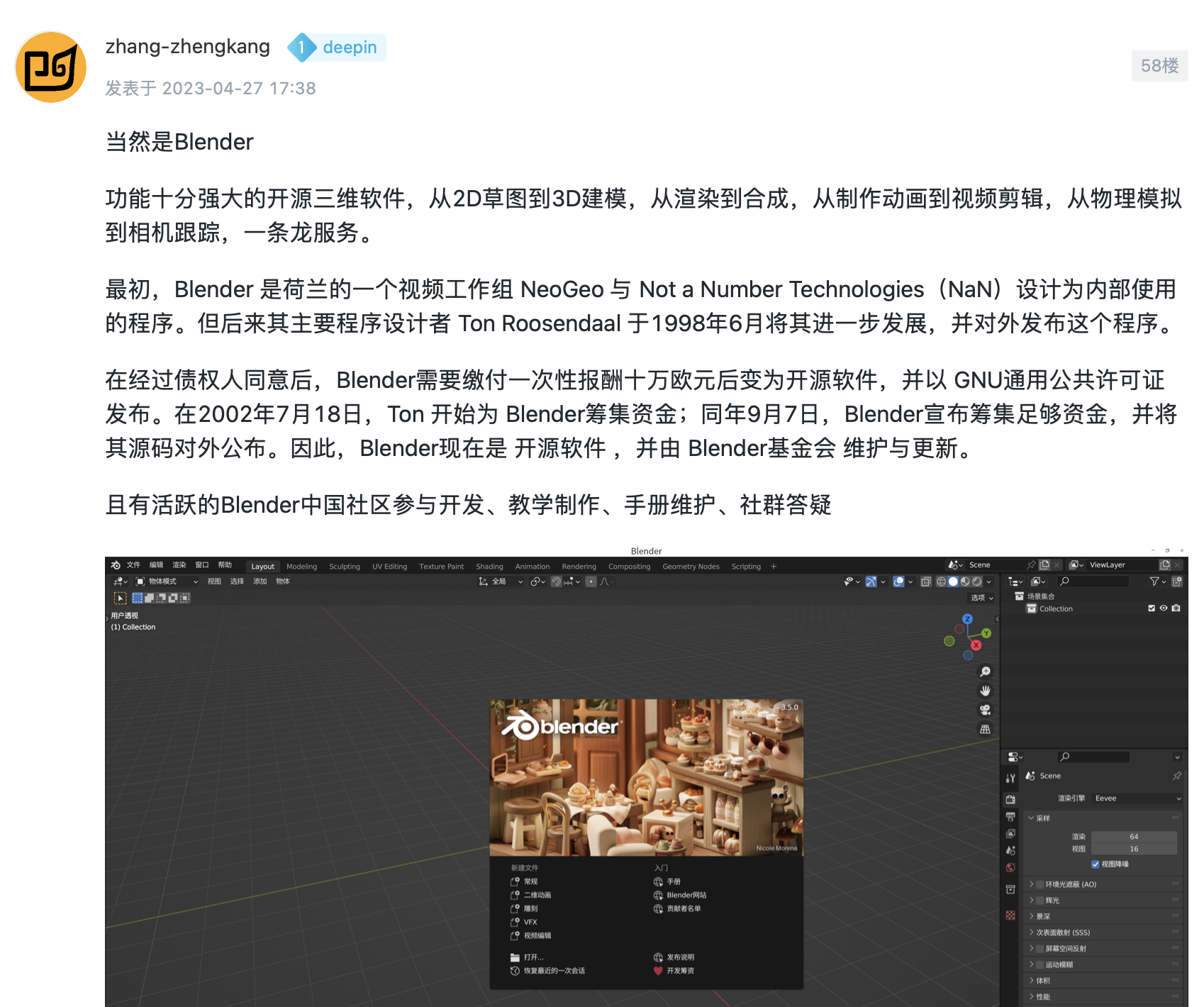Uncheck the Collection checkbox in outliner

coord(1152,608)
